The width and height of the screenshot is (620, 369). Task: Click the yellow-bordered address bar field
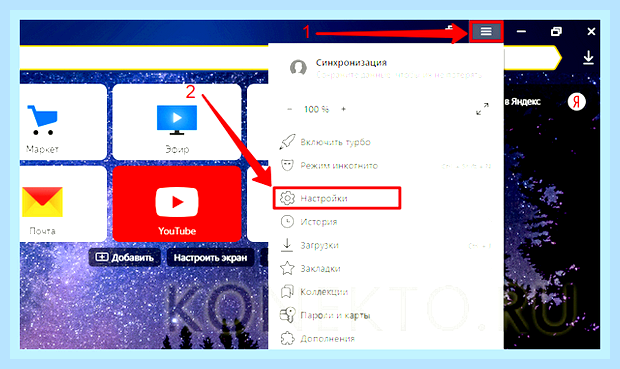pos(144,58)
